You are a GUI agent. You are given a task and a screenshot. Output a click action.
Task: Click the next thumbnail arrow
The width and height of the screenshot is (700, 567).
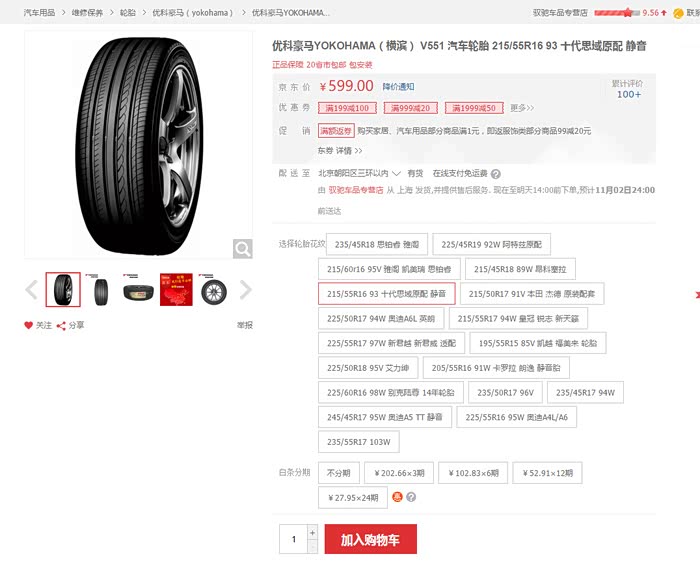click(x=245, y=290)
